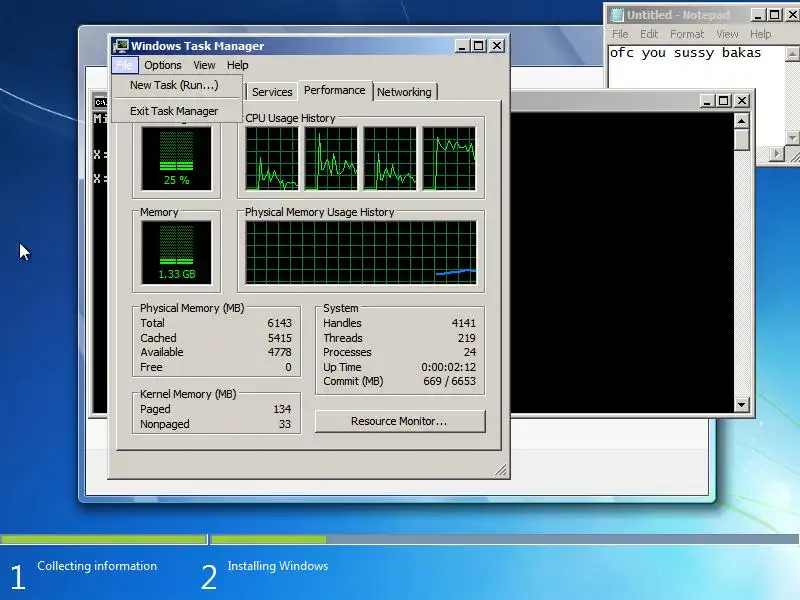Click the CPU usage 25 % meter

(x=177, y=159)
